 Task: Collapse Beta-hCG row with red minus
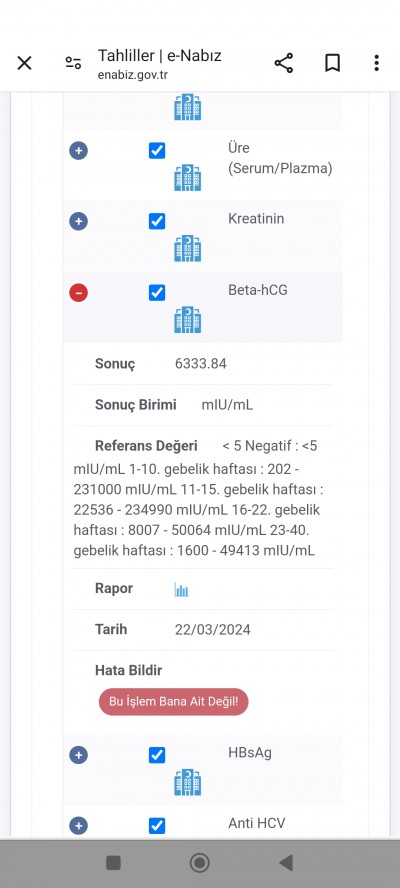point(79,293)
